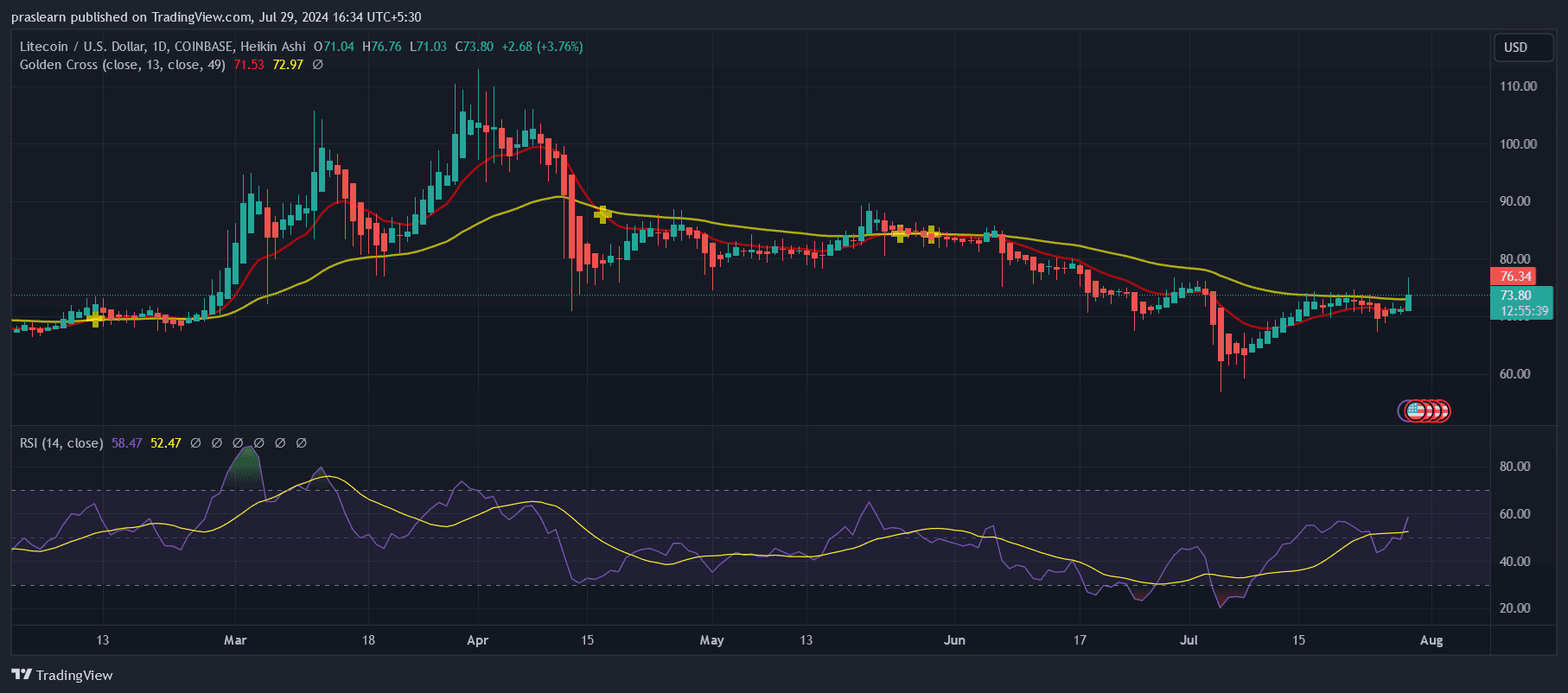The height and width of the screenshot is (693, 1568).
Task: Click the Mar label on time axis
Action: click(235, 640)
